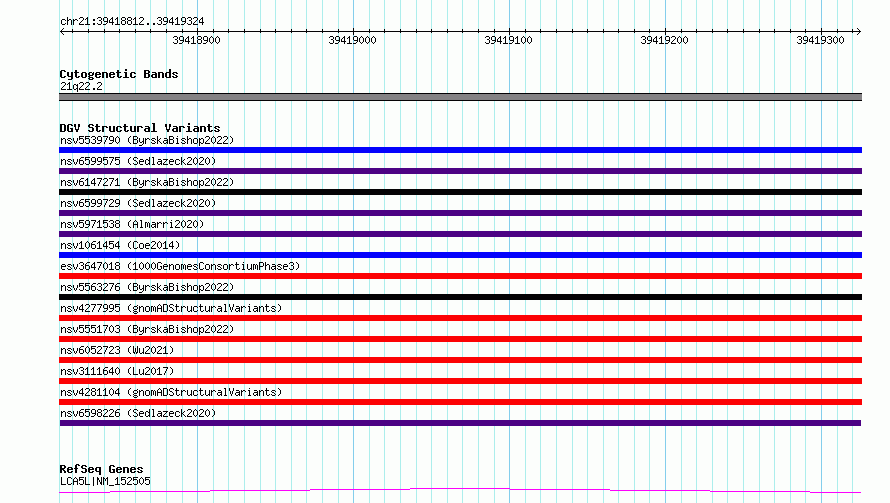The width and height of the screenshot is (890, 503).
Task: Open variant nsv4281104 (gnomADStructuralVariants) label
Action: [171, 392]
